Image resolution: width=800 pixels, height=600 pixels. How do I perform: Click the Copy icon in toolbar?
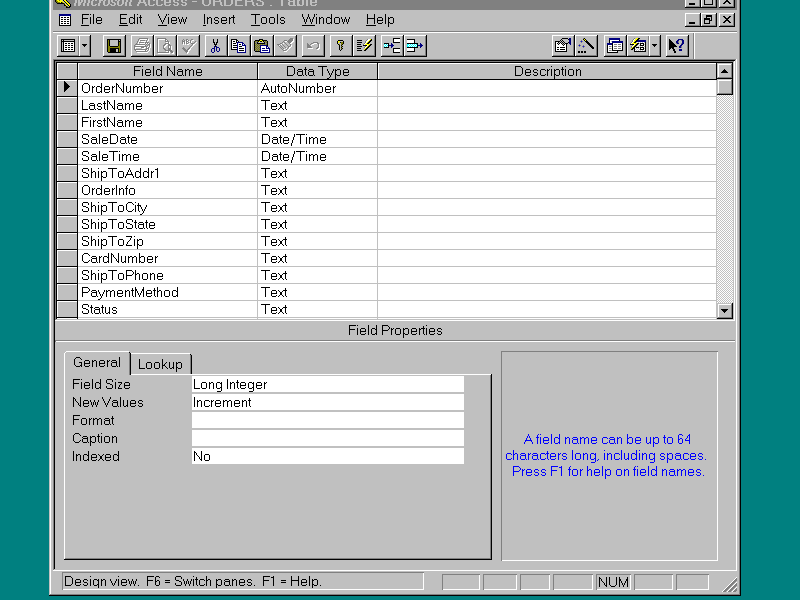tap(238, 46)
